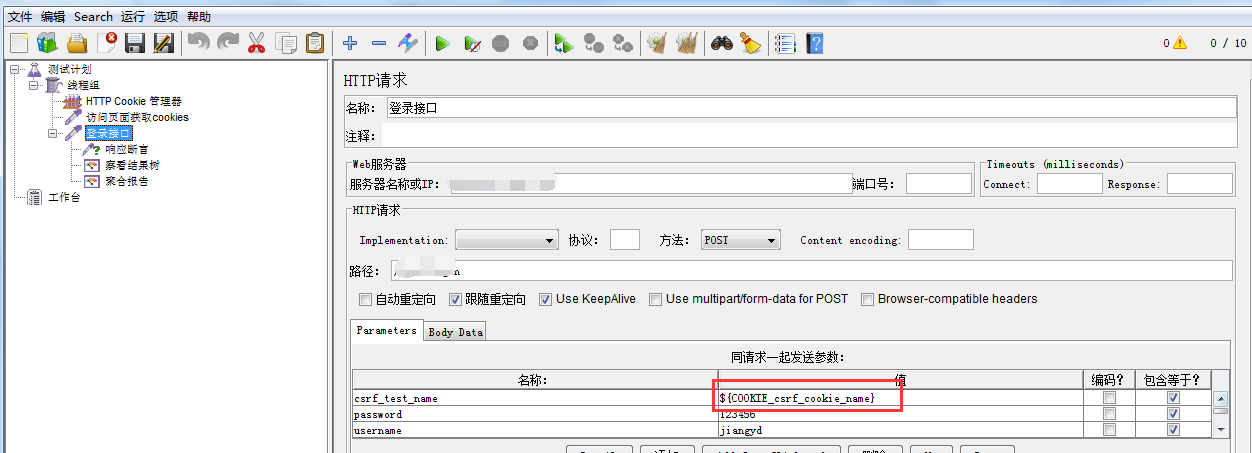
Task: Click the 端口号 input field
Action: [x=938, y=183]
